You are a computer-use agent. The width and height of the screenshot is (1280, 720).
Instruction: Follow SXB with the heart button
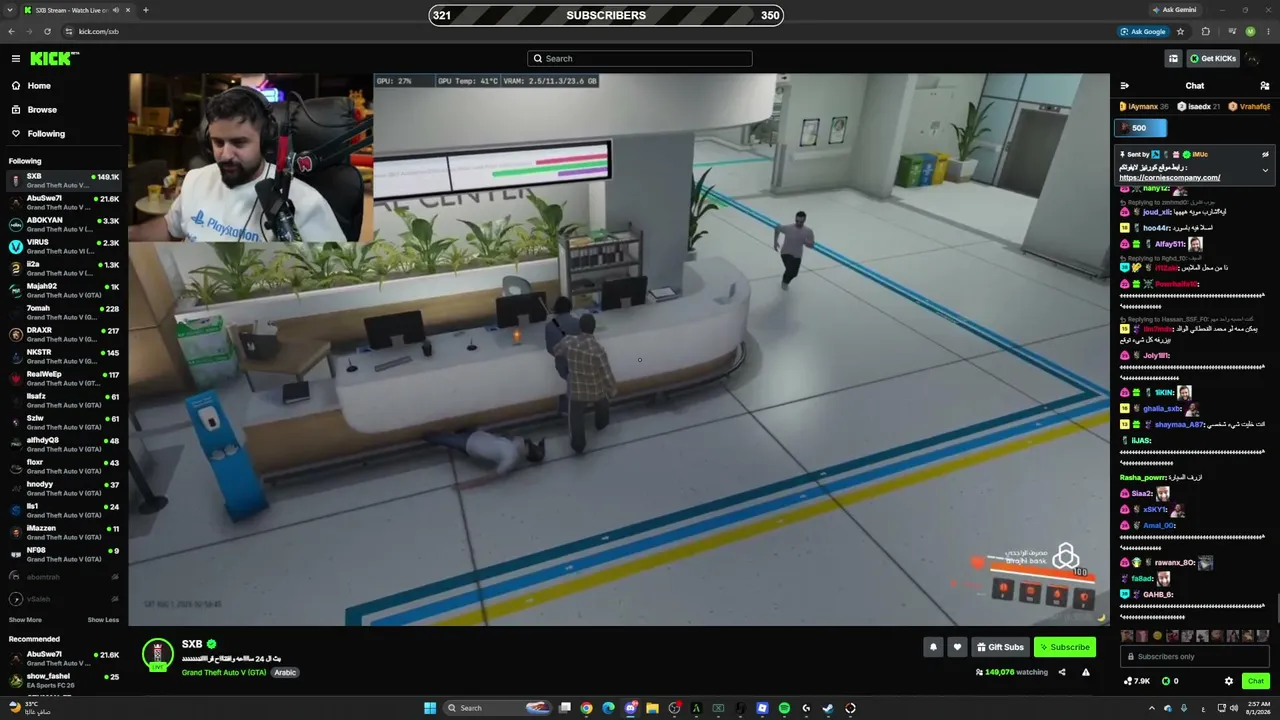click(957, 647)
